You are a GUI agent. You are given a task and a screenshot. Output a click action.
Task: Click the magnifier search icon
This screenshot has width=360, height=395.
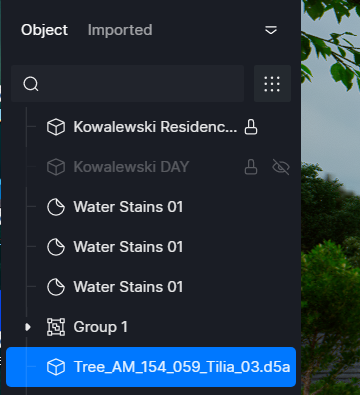click(x=31, y=84)
